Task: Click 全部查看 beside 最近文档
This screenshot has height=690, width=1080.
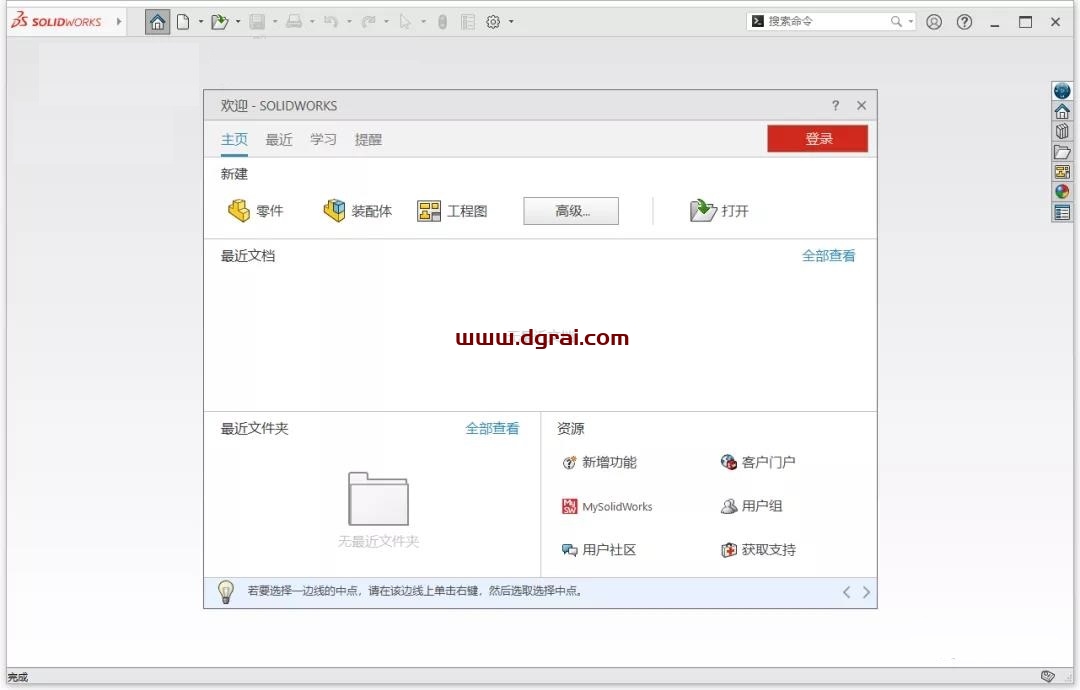Action: 829,255
